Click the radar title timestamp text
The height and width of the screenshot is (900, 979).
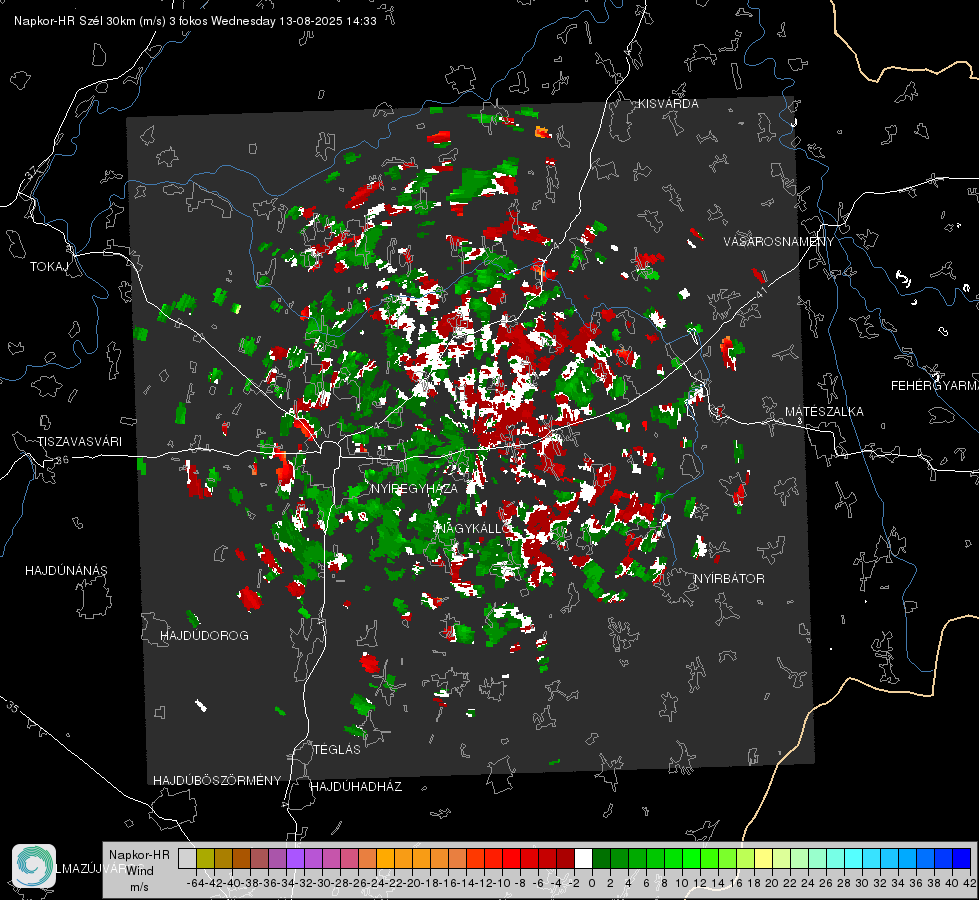(x=195, y=21)
